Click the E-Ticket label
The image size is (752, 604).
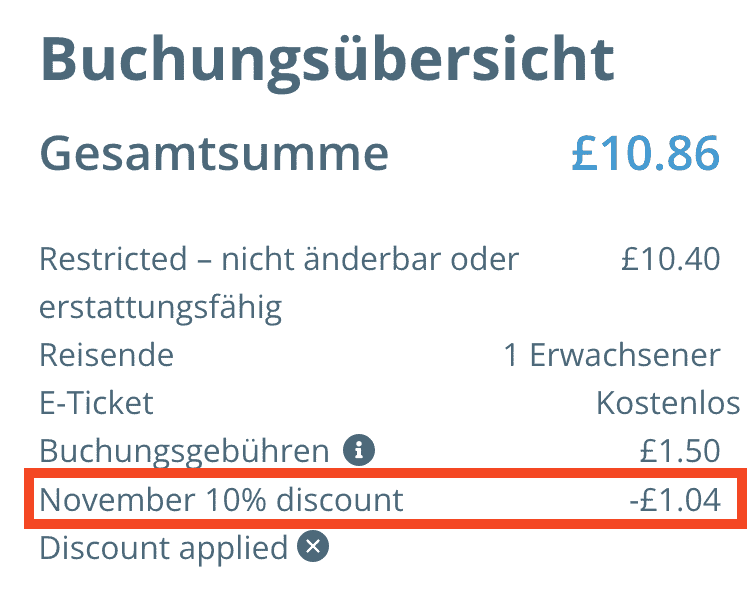tap(96, 403)
